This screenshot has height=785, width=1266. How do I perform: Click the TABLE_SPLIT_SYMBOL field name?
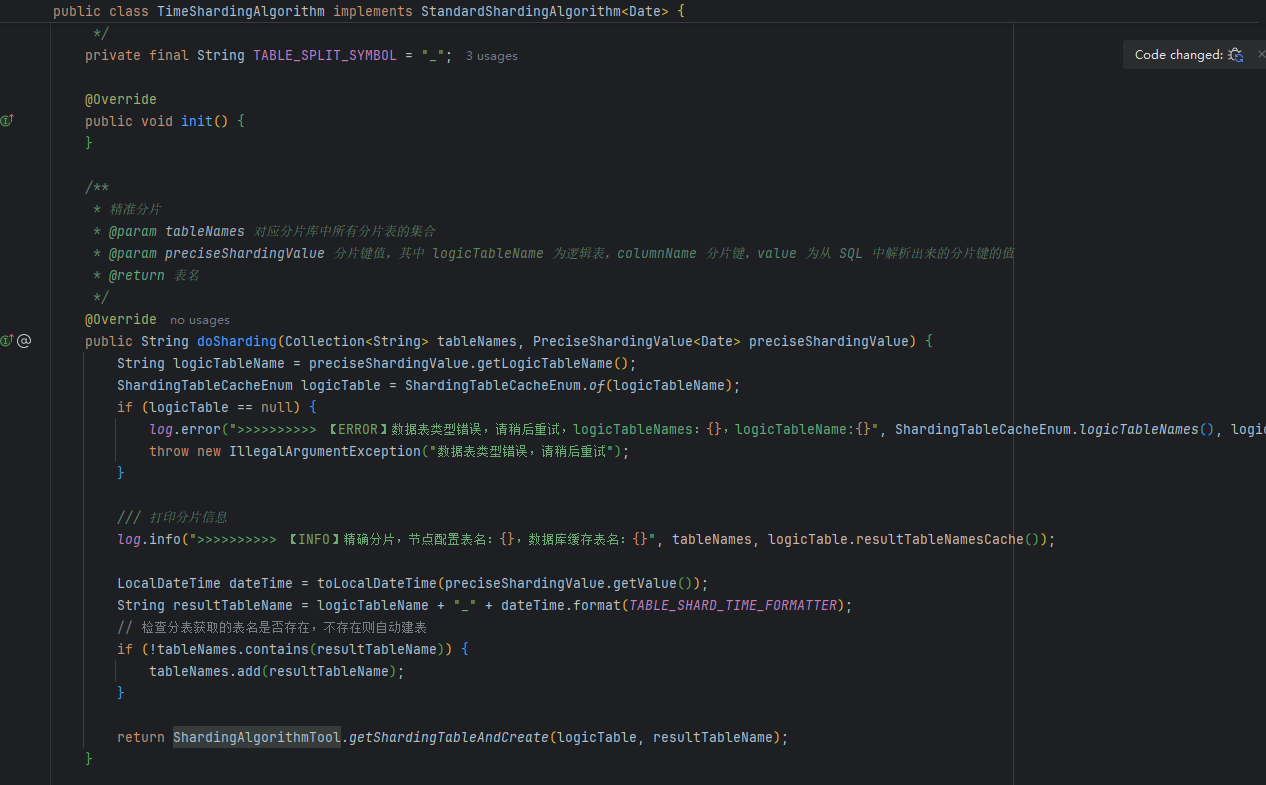[325, 55]
